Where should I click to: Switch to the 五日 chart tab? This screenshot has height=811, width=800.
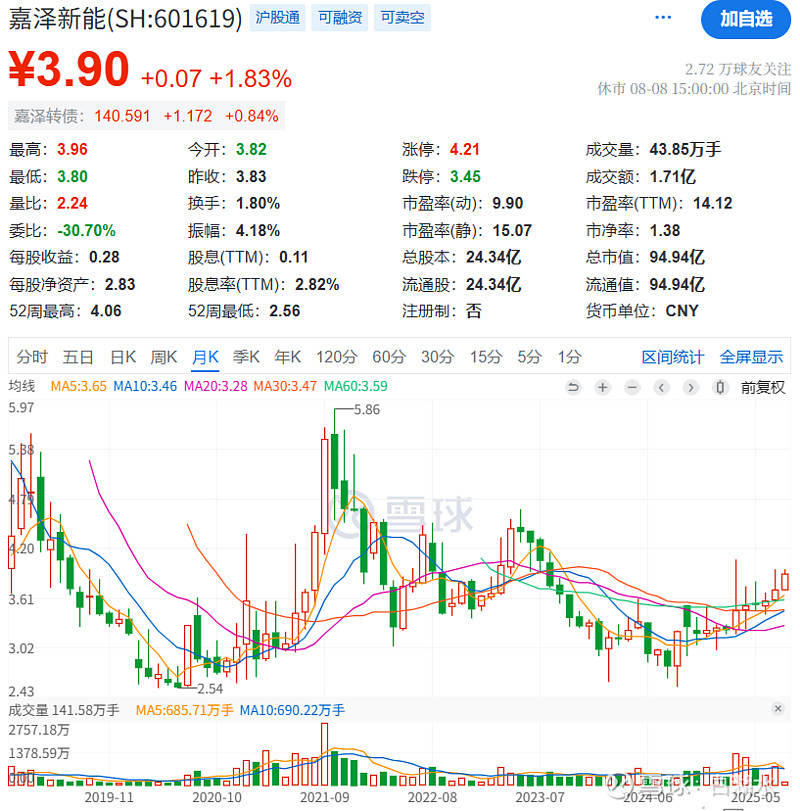[78, 357]
